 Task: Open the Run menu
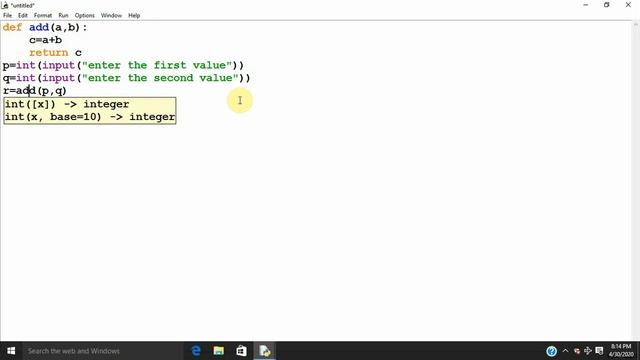tap(63, 16)
